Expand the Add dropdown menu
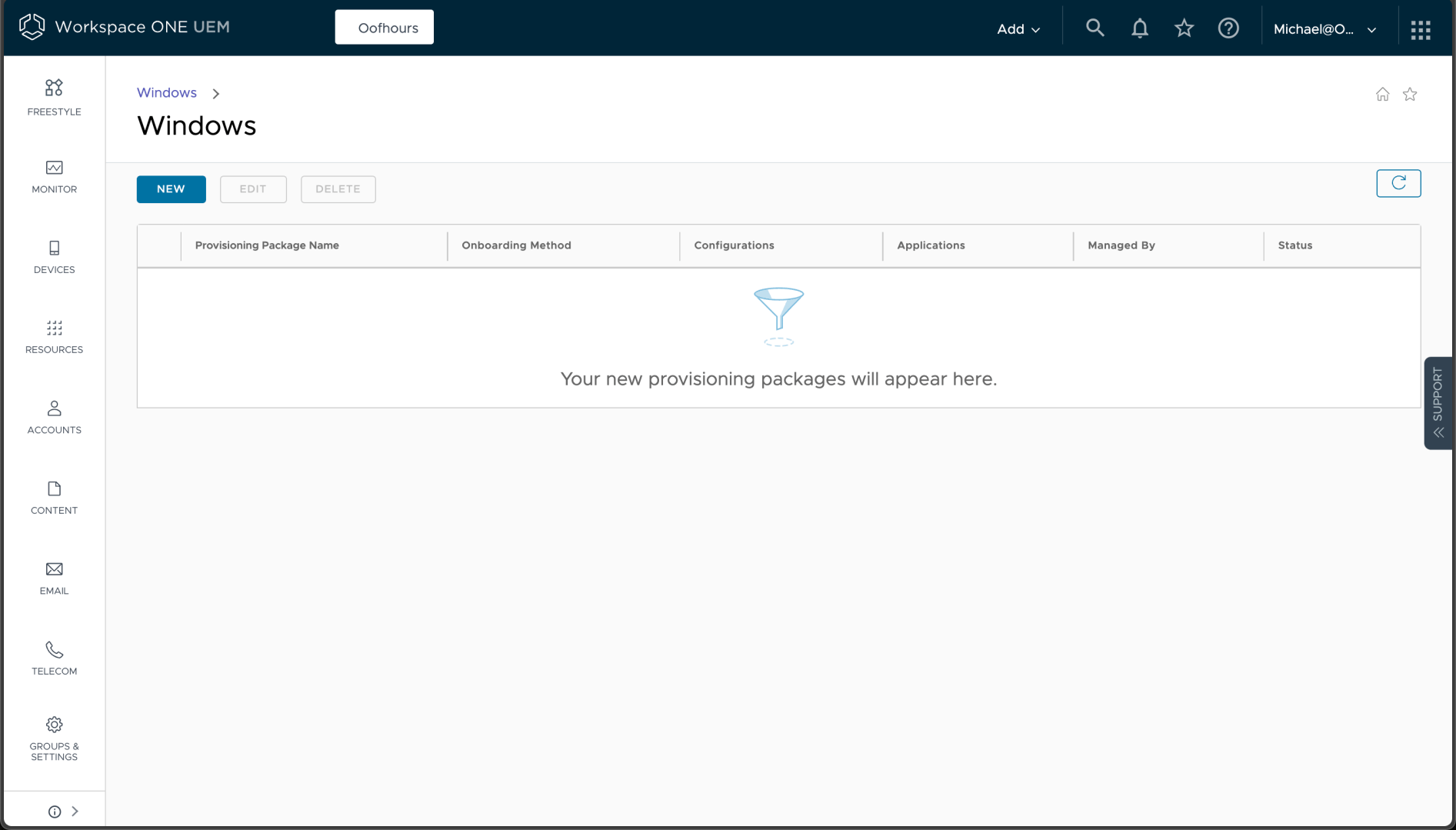Image resolution: width=1456 pixels, height=830 pixels. tap(1018, 29)
